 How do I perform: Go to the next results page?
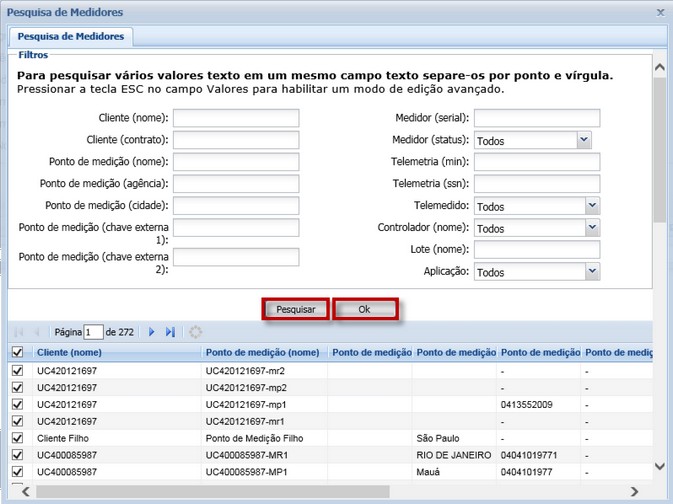click(152, 332)
